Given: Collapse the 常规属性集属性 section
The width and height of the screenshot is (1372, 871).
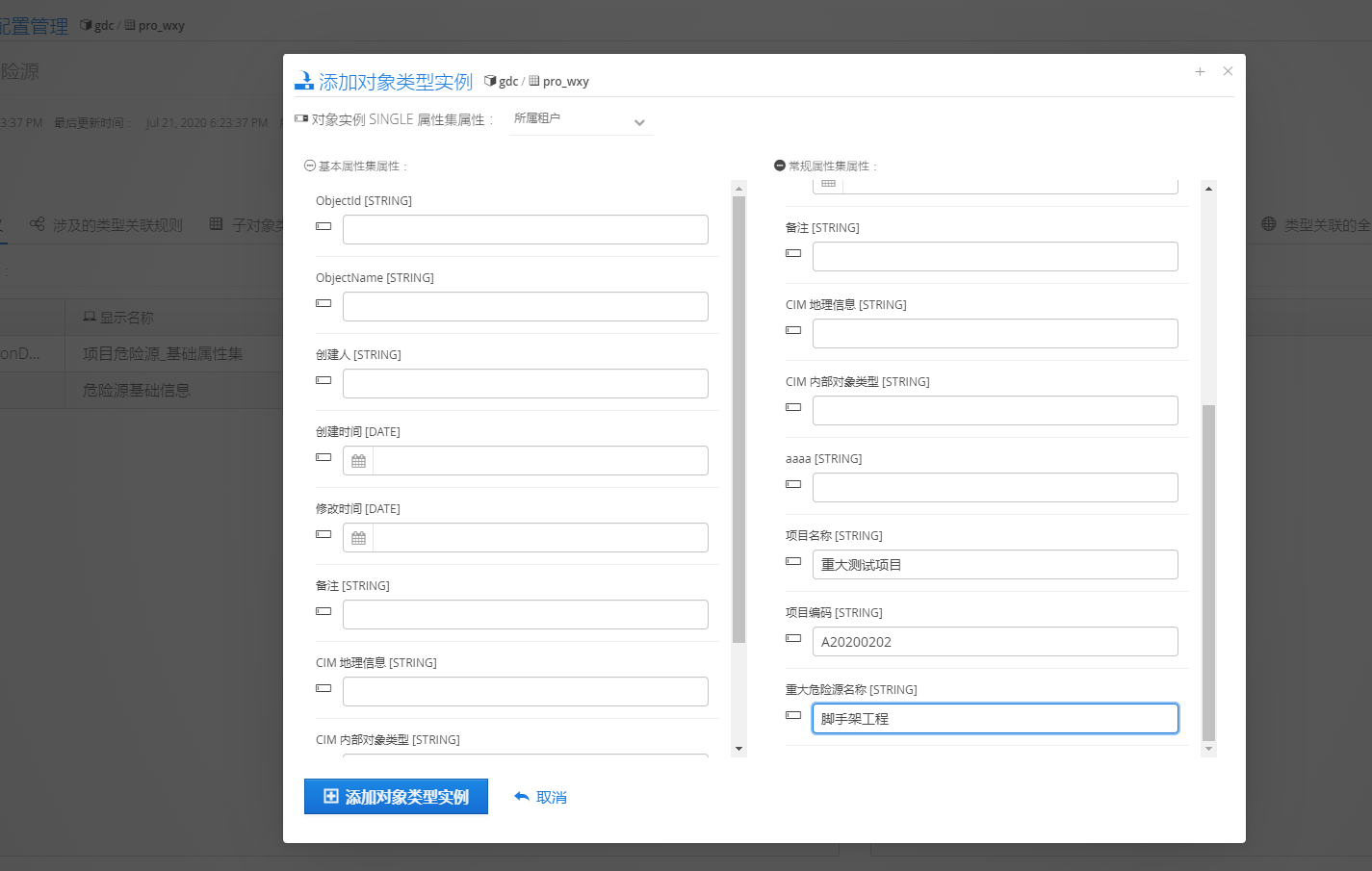Looking at the screenshot, I should [x=780, y=166].
